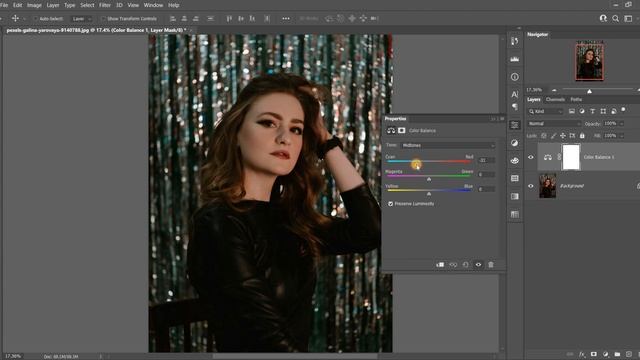Open the Info panel icon

coord(515,77)
